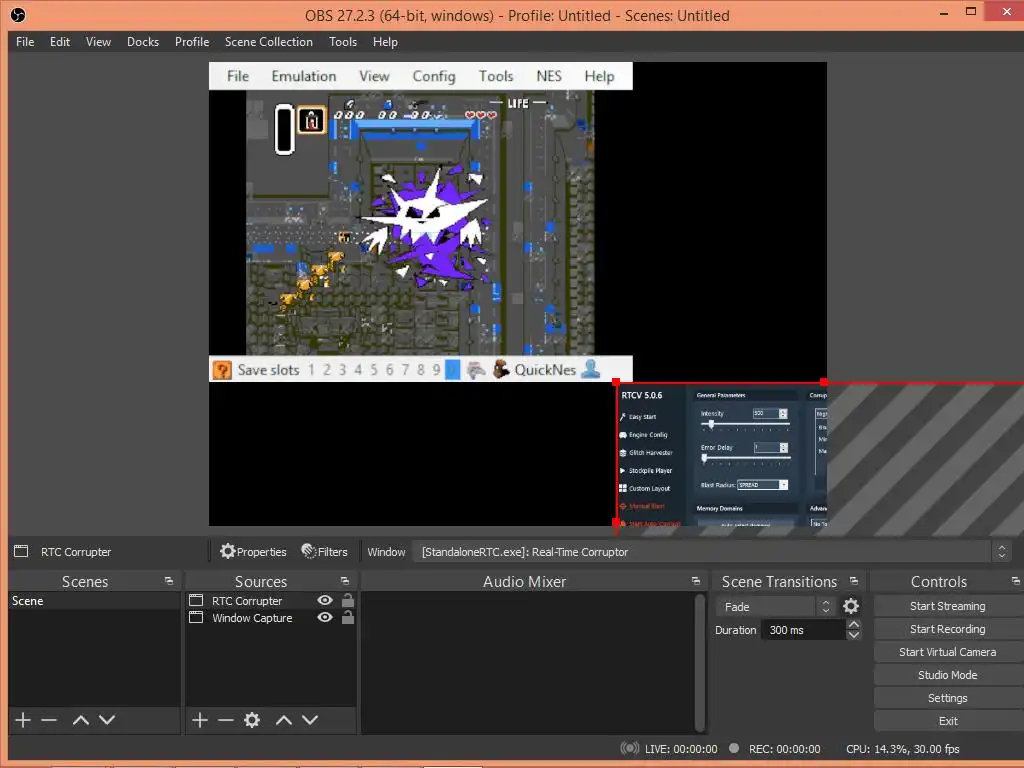Decrease Duration with the down stepper arrow
This screenshot has height=768, width=1024.
[x=854, y=635]
